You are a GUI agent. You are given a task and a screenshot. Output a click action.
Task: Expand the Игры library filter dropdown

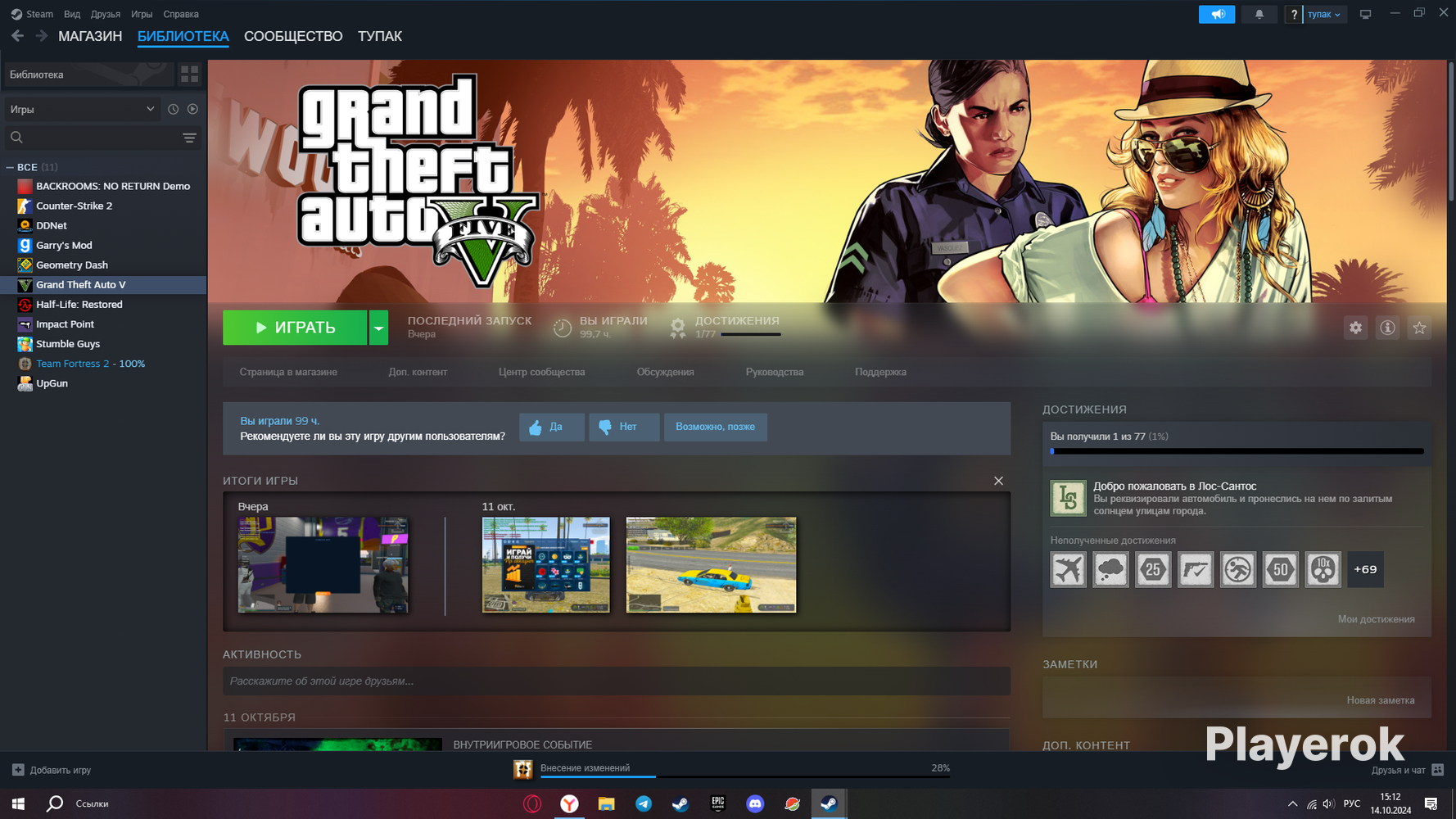click(x=81, y=109)
